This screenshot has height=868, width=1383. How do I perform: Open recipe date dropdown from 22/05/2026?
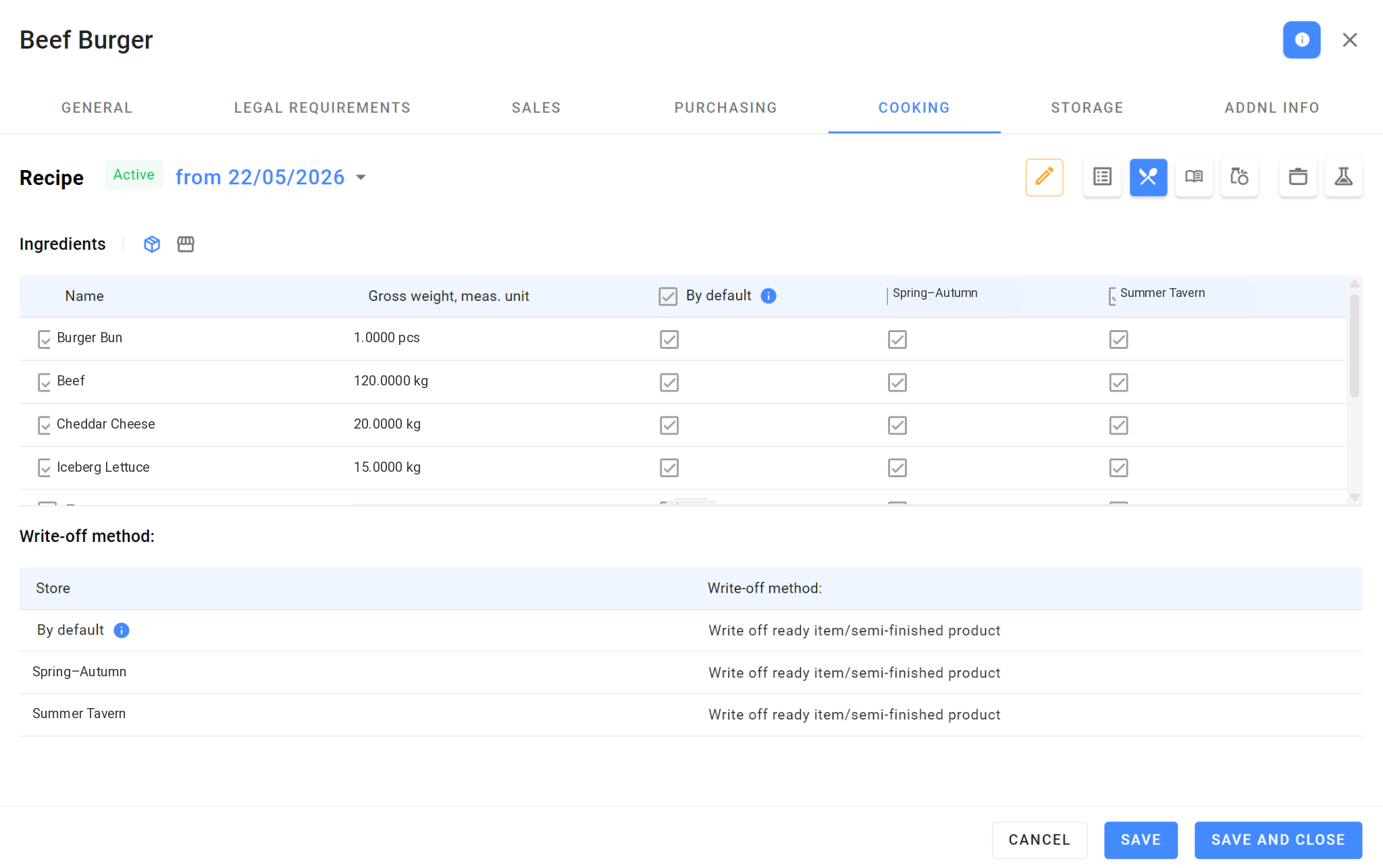pyautogui.click(x=271, y=178)
